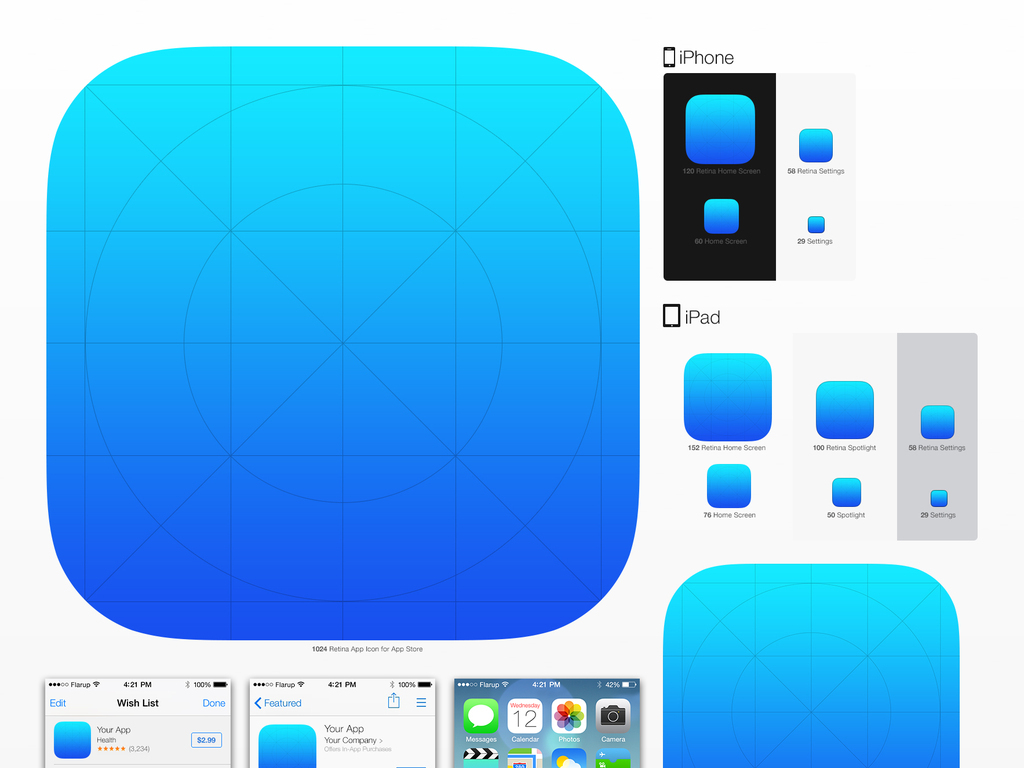This screenshot has height=768, width=1024.
Task: Launch the Camera app on the home screen
Action: coord(613,717)
